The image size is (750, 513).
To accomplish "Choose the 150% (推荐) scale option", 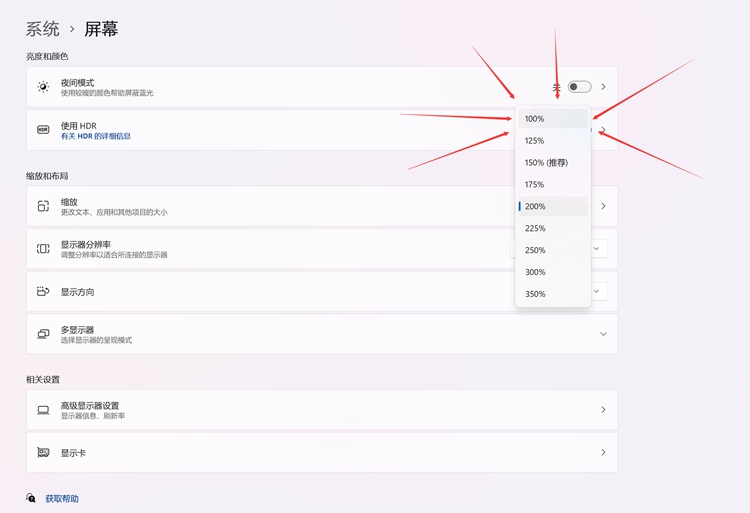I will coord(552,163).
